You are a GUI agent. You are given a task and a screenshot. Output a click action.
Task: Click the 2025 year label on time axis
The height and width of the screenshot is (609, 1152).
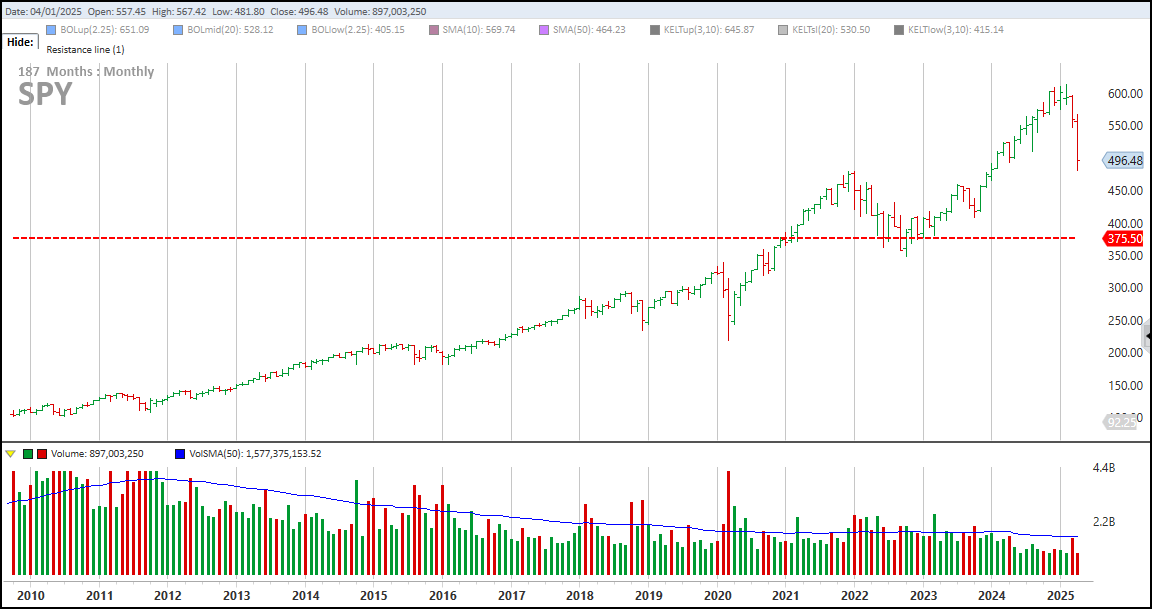pos(1060,594)
